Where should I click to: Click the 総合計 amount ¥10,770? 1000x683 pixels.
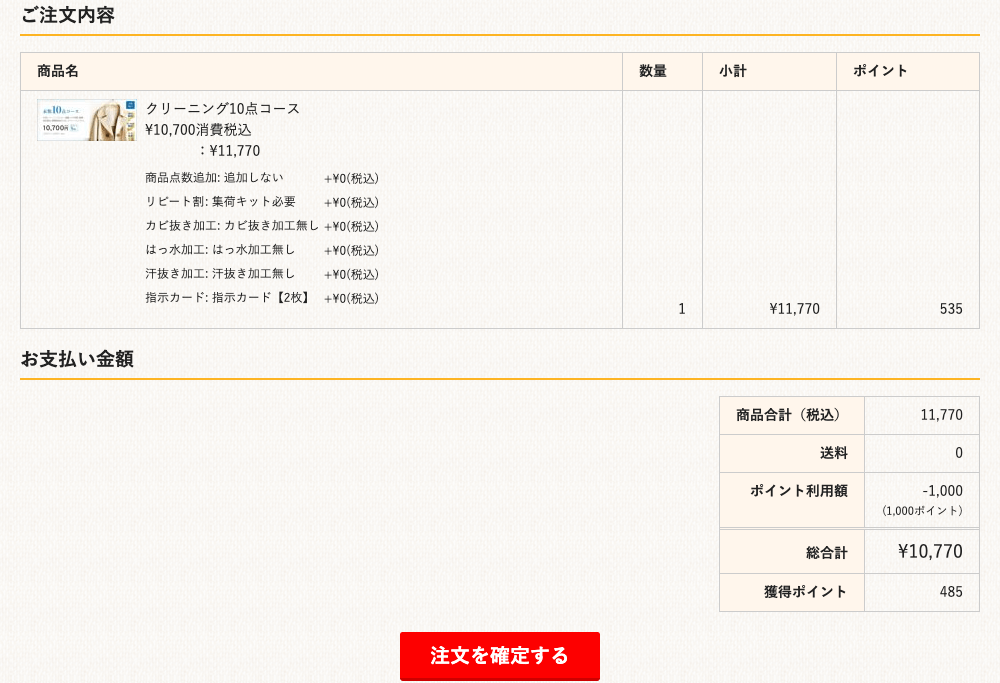[929, 551]
